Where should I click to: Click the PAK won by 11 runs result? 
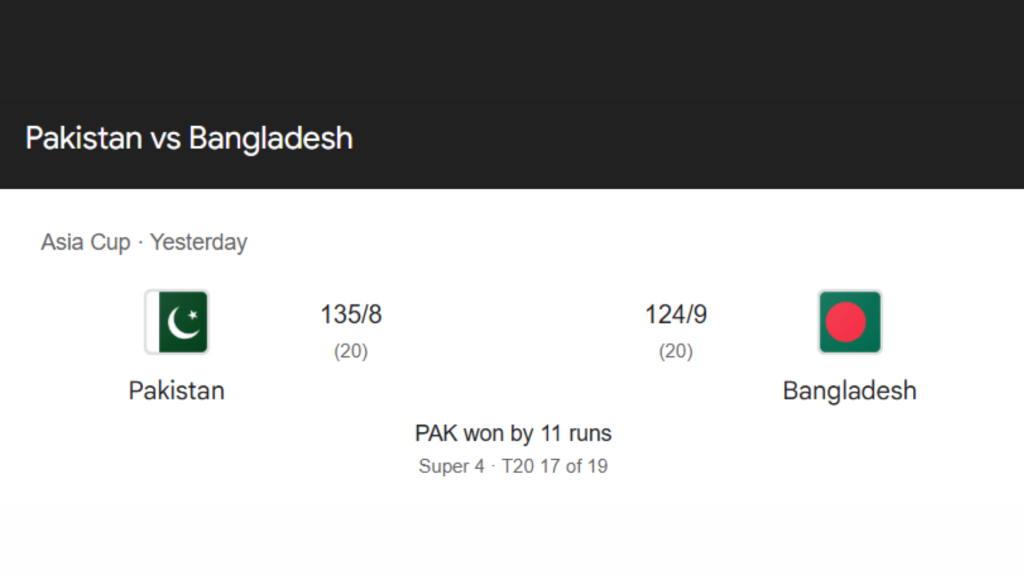tap(514, 433)
